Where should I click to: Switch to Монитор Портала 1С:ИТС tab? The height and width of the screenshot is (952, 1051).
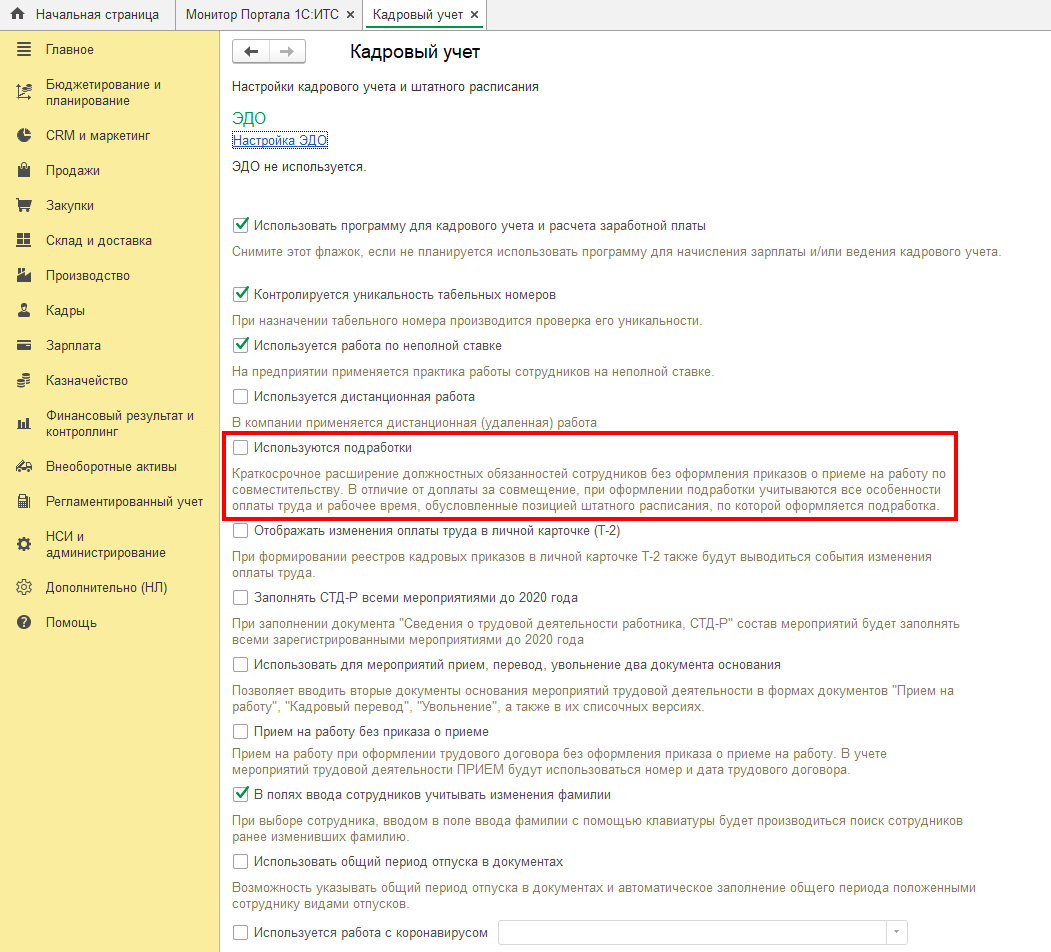pos(262,15)
